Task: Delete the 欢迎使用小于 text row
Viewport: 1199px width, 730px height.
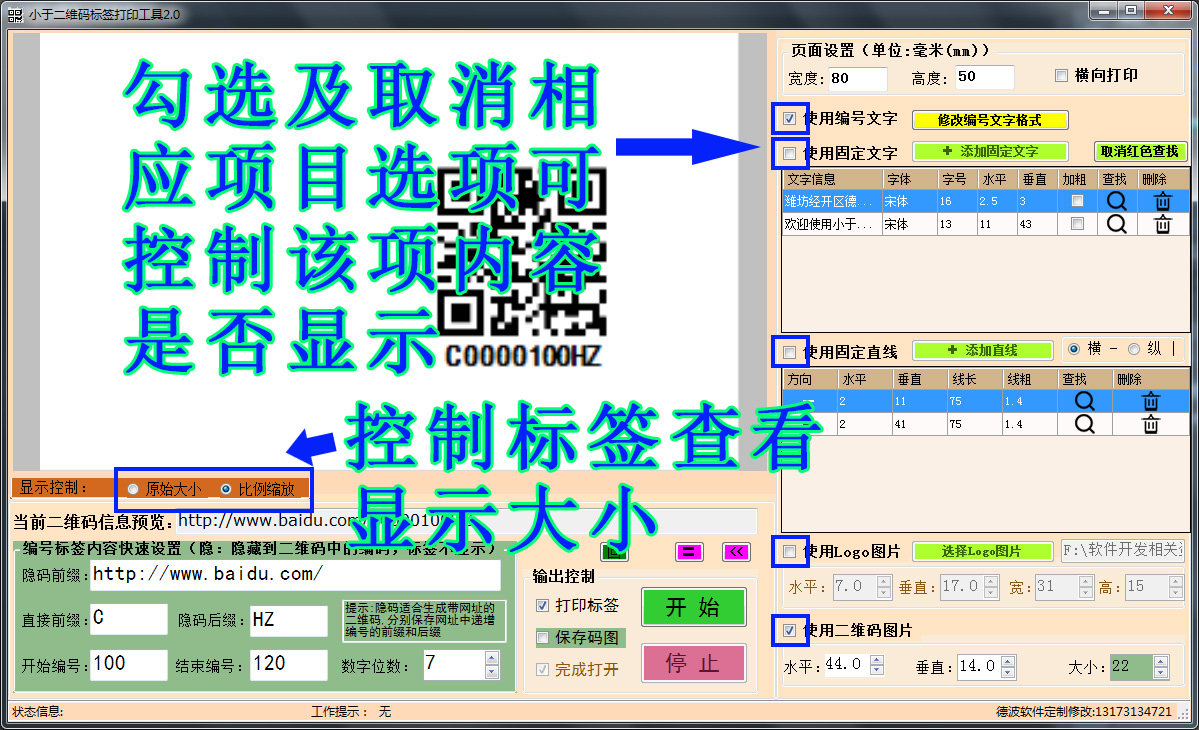Action: point(1162,224)
